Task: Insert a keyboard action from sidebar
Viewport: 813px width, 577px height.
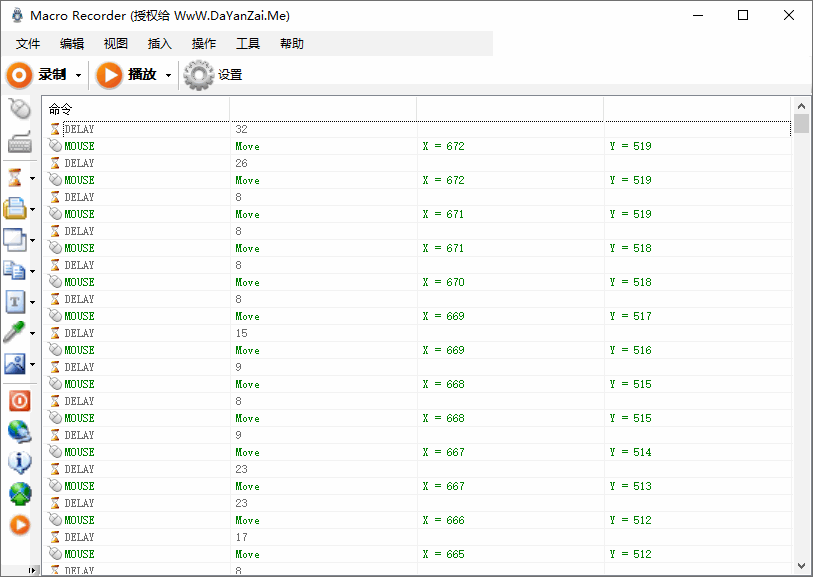Action: [20, 142]
